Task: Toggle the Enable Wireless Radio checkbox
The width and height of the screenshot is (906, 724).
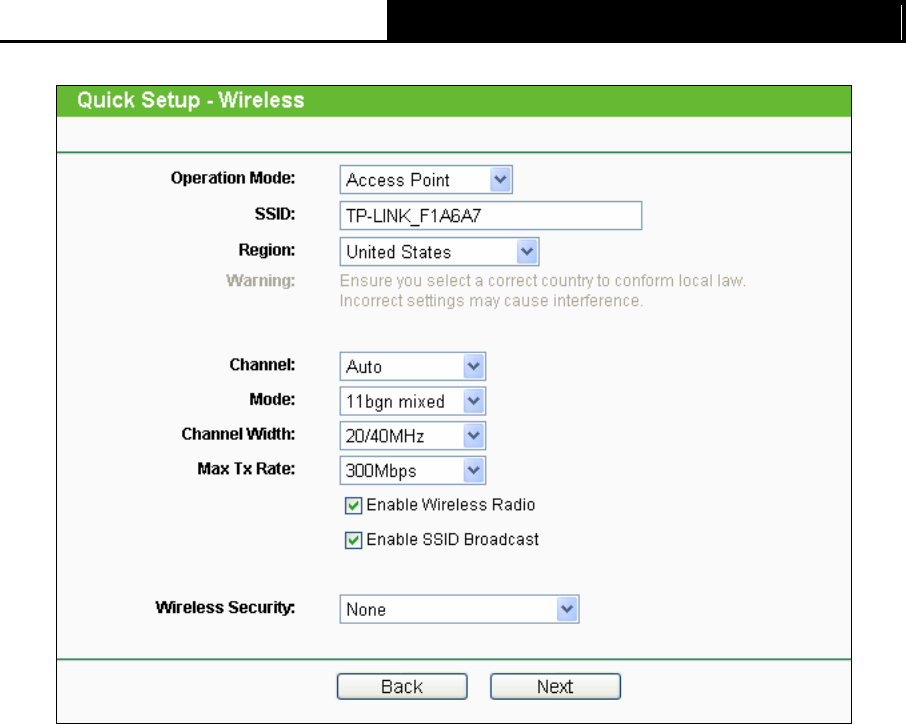Action: (354, 506)
